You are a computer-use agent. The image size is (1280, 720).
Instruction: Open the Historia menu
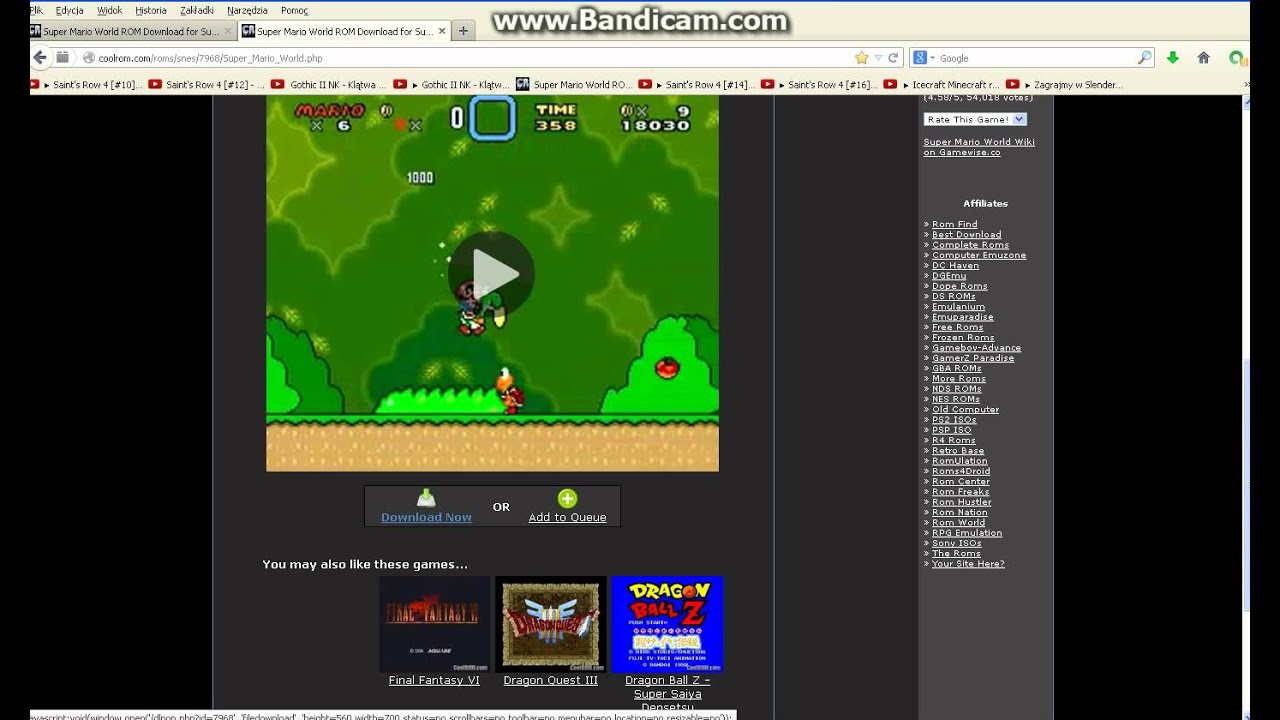click(x=151, y=10)
